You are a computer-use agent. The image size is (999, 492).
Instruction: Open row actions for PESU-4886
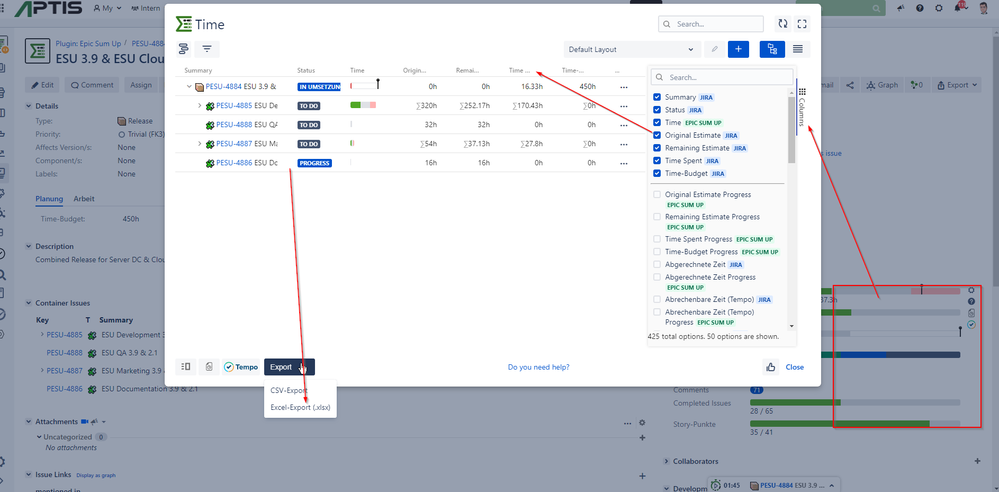[624, 163]
